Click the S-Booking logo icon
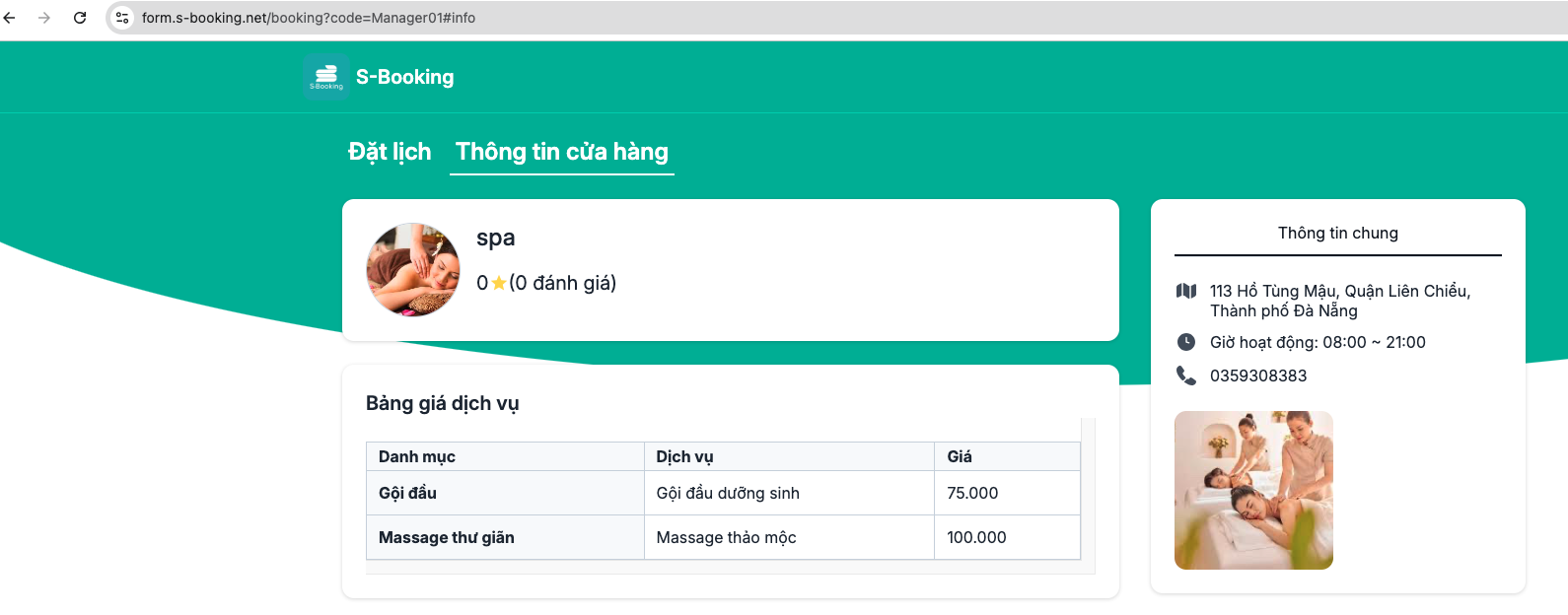The width and height of the screenshot is (1568, 615). coord(325,77)
